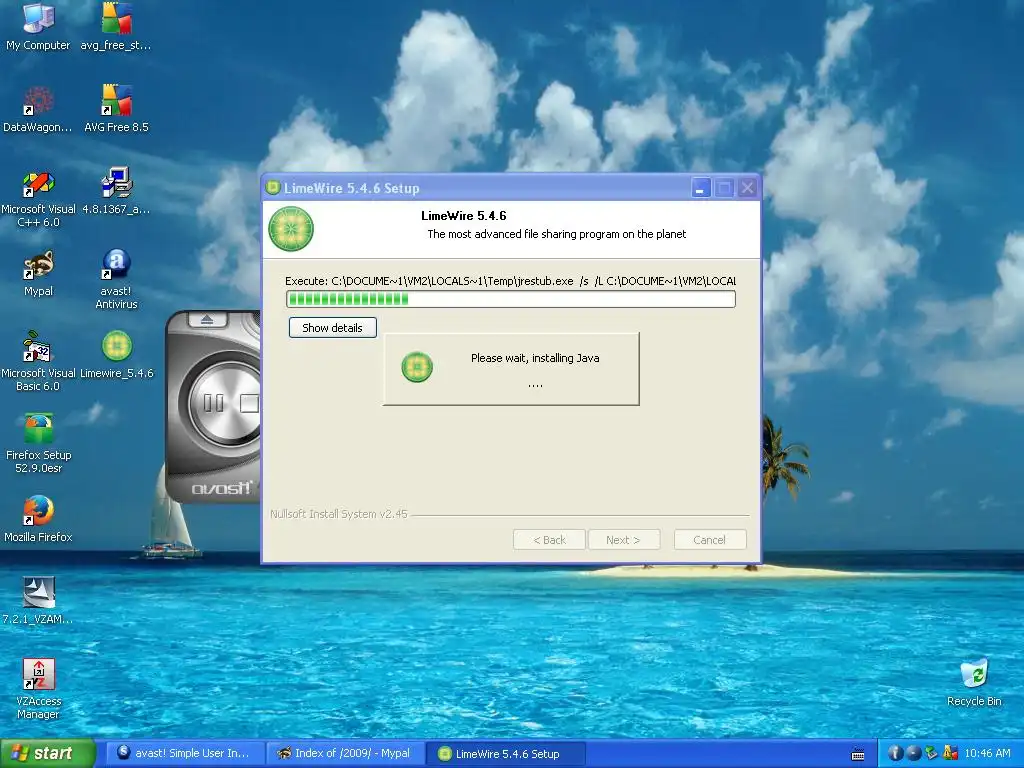Click the LimeWire logo in installer header

coord(291,229)
